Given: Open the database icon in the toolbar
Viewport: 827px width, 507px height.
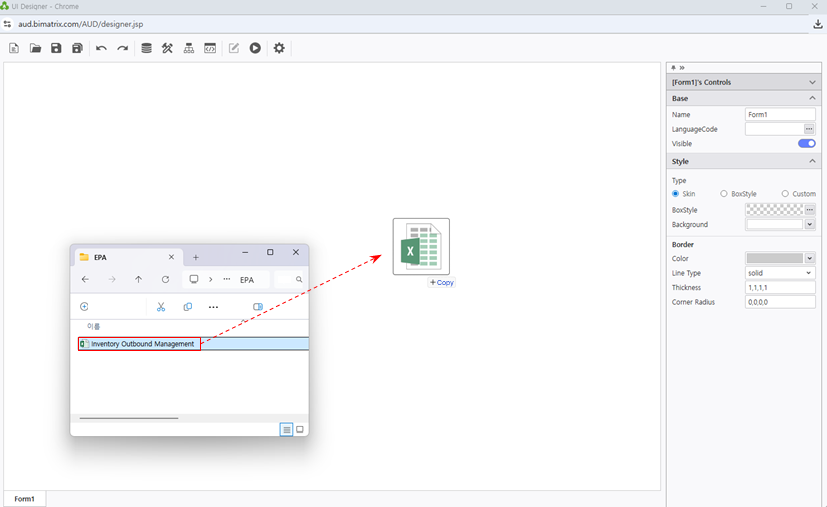Looking at the screenshot, I should point(146,48).
